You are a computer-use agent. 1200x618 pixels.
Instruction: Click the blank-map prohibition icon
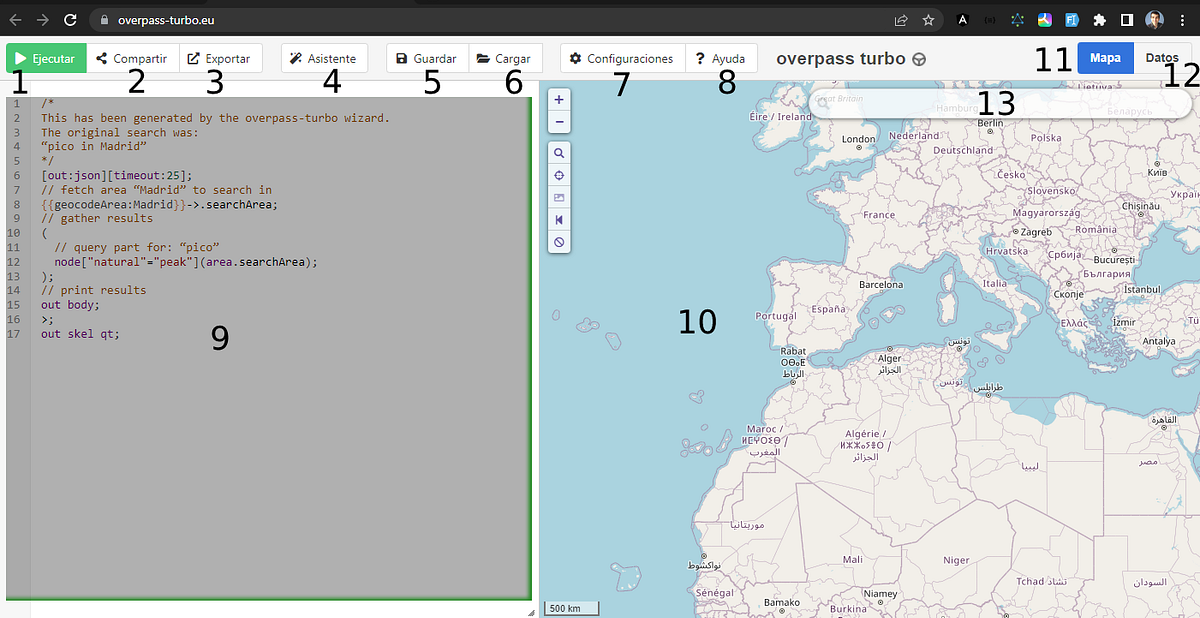point(558,242)
